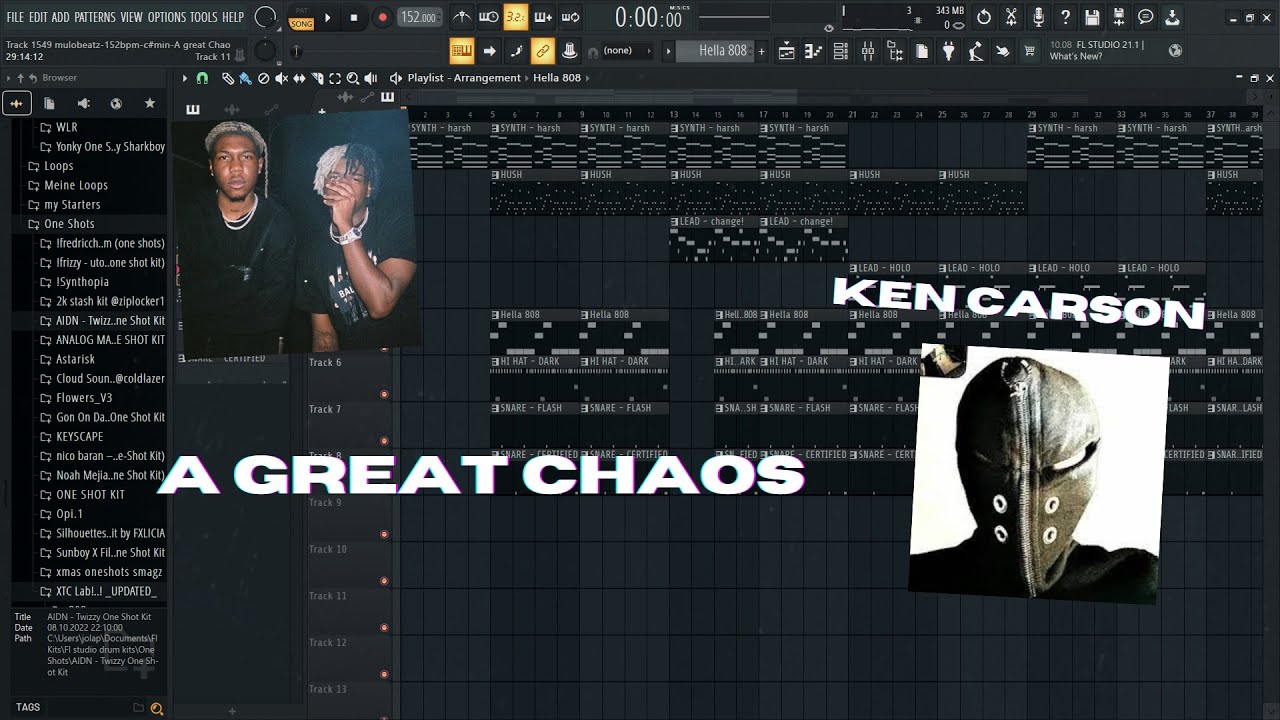Toggle the overdub/blend recording icon
The width and height of the screenshot is (1280, 720).
543,17
